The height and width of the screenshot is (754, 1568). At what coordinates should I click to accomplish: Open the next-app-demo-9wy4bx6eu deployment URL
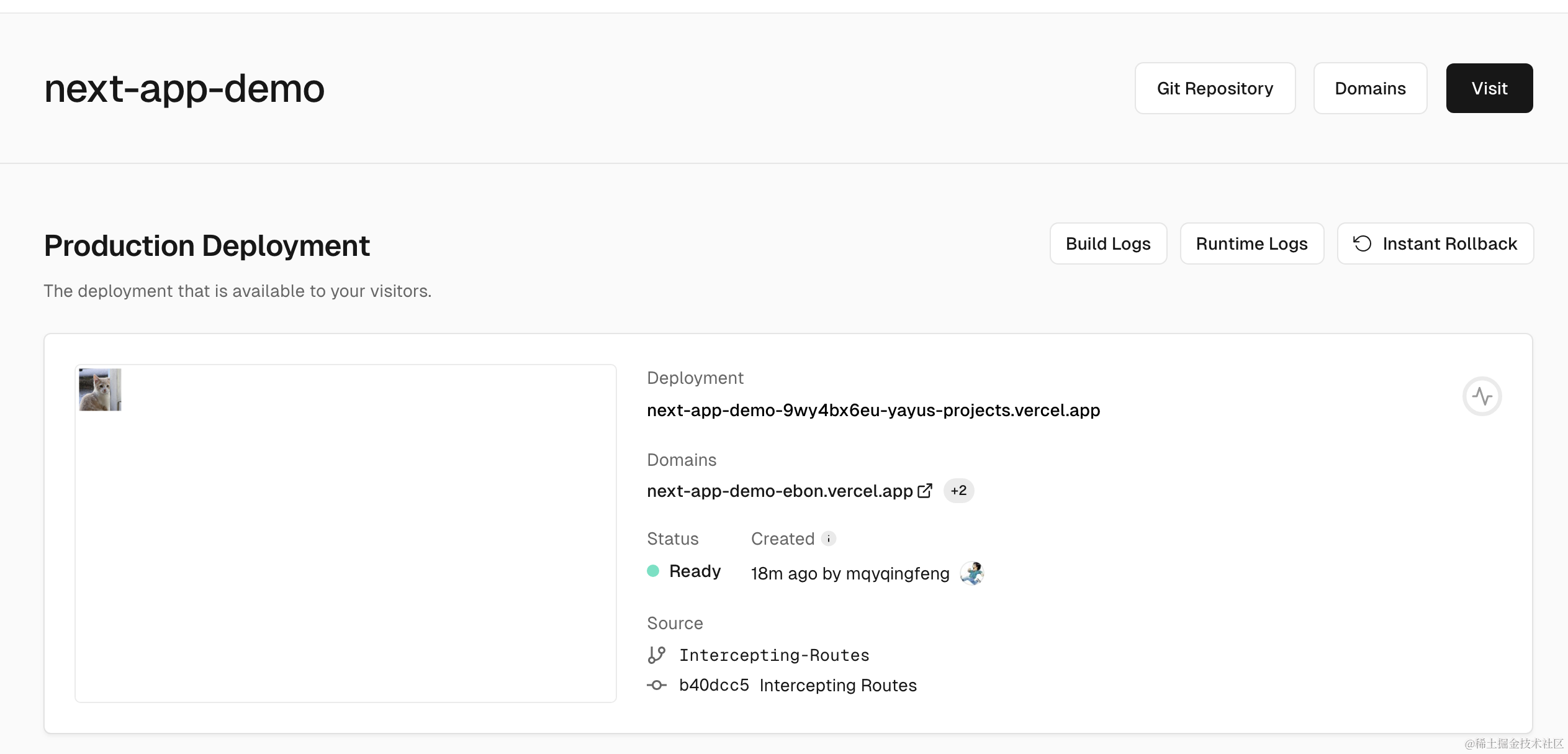(873, 410)
